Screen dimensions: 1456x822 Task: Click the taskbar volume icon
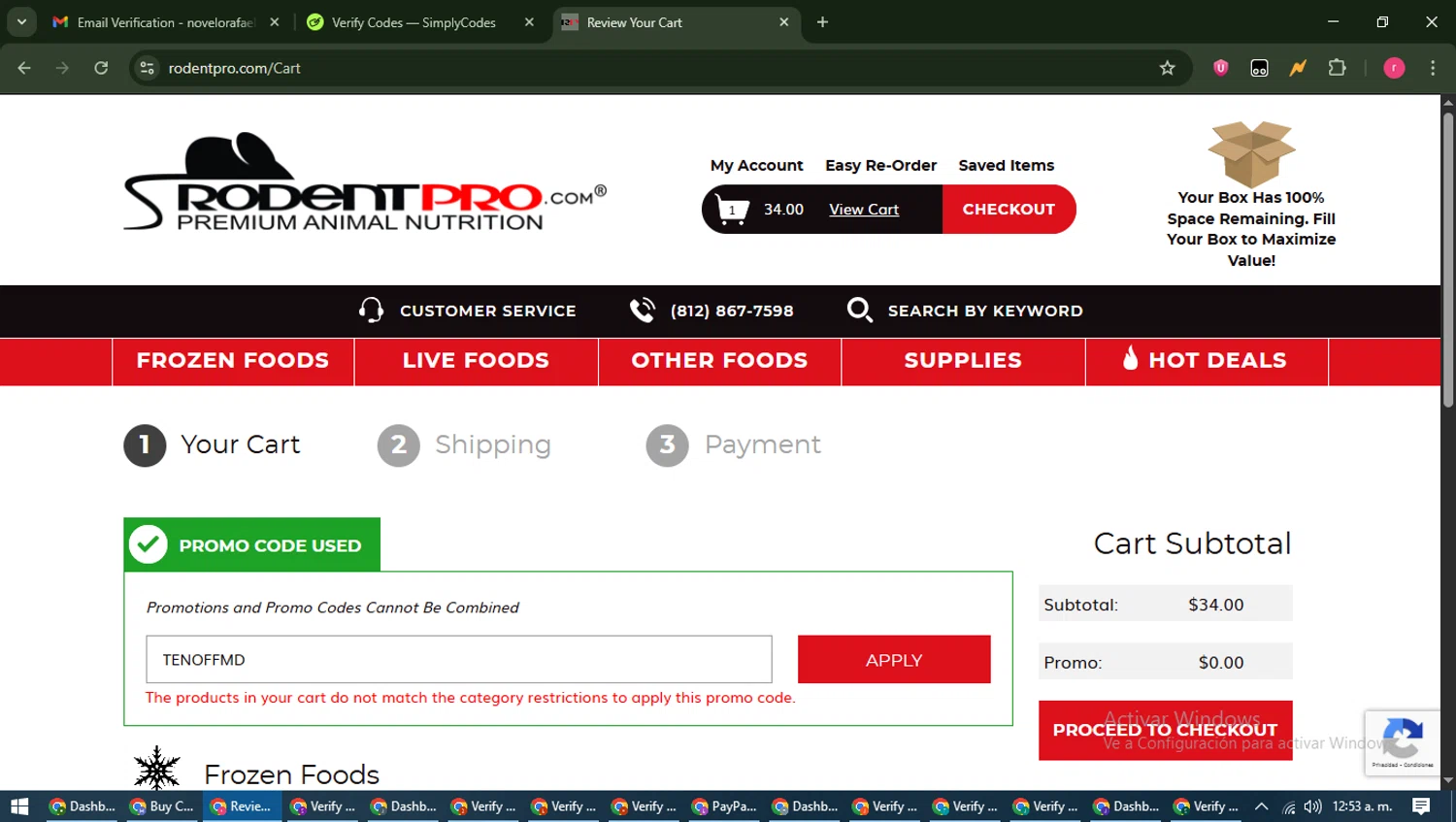click(1312, 806)
